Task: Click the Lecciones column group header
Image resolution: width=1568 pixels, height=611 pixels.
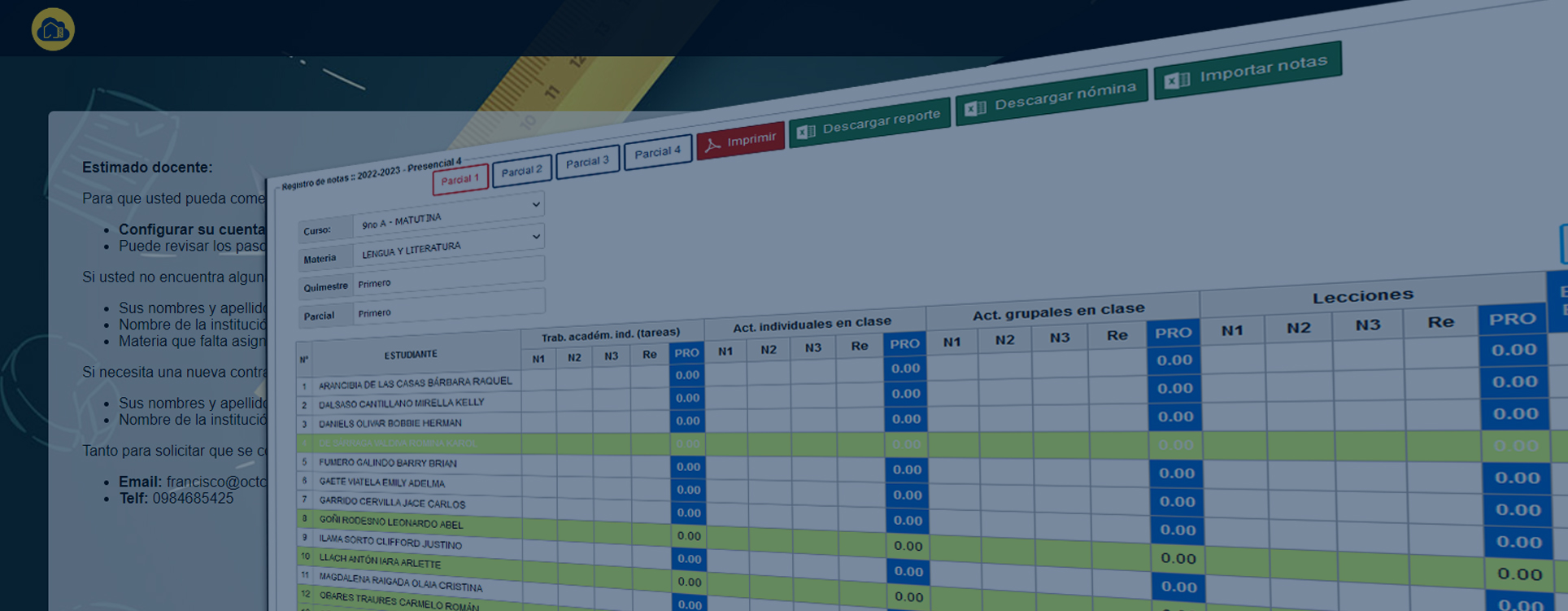Action: pos(1363,295)
